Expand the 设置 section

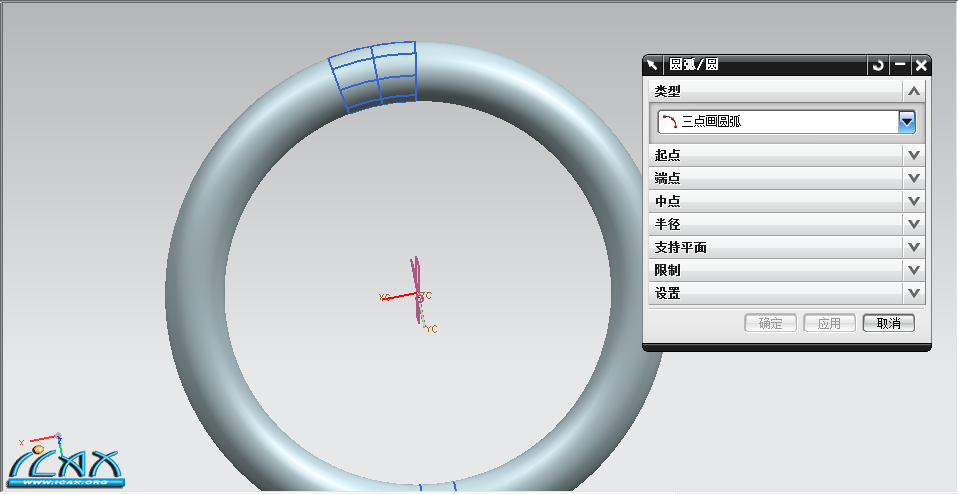point(913,293)
